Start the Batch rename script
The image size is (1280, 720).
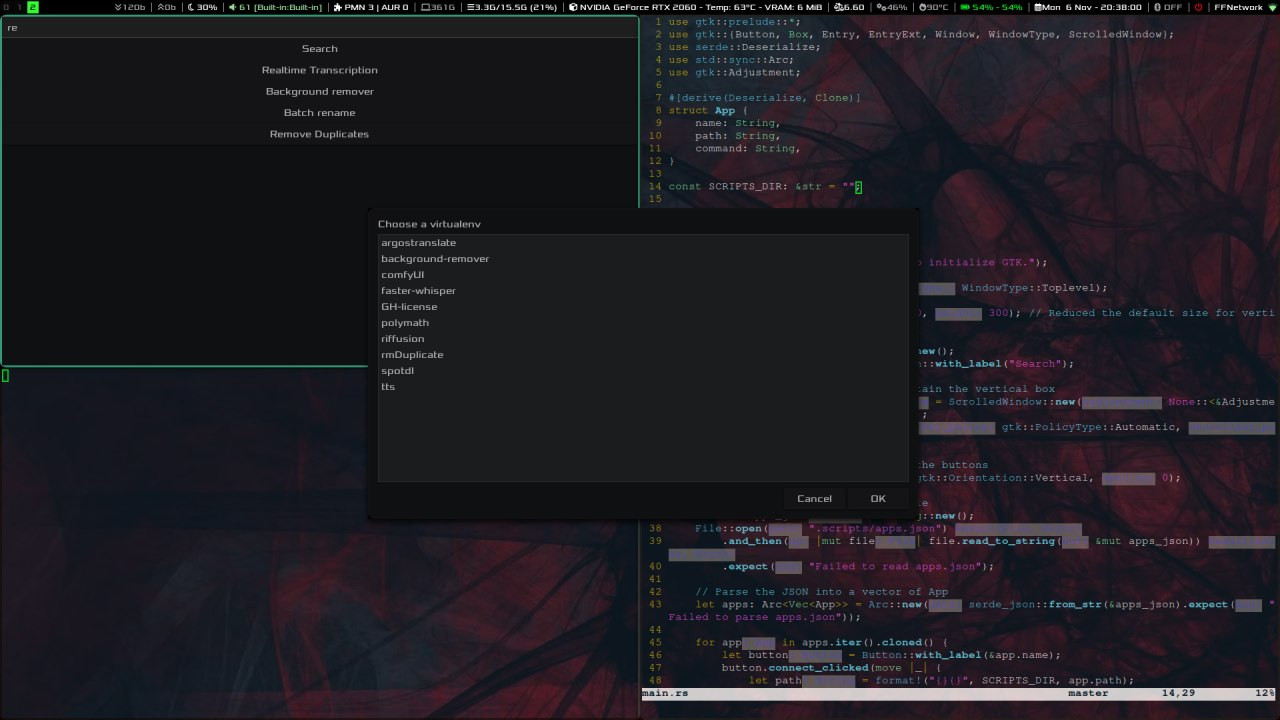click(320, 113)
